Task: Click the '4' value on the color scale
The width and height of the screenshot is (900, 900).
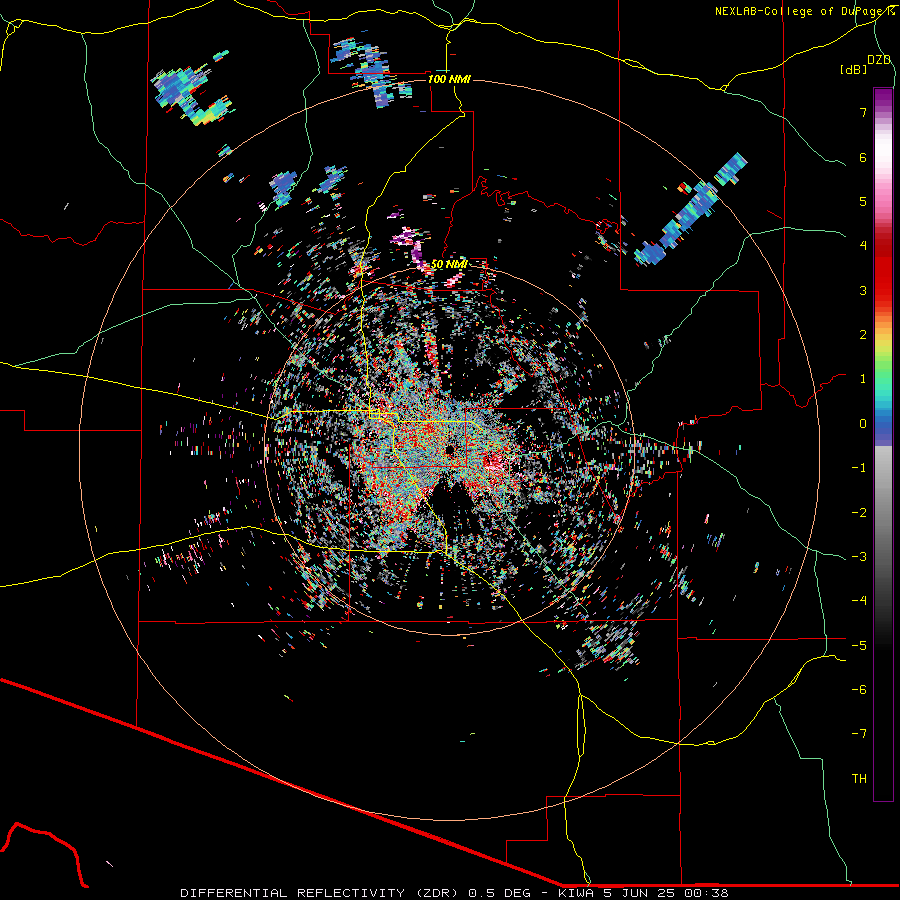Action: pyautogui.click(x=863, y=246)
